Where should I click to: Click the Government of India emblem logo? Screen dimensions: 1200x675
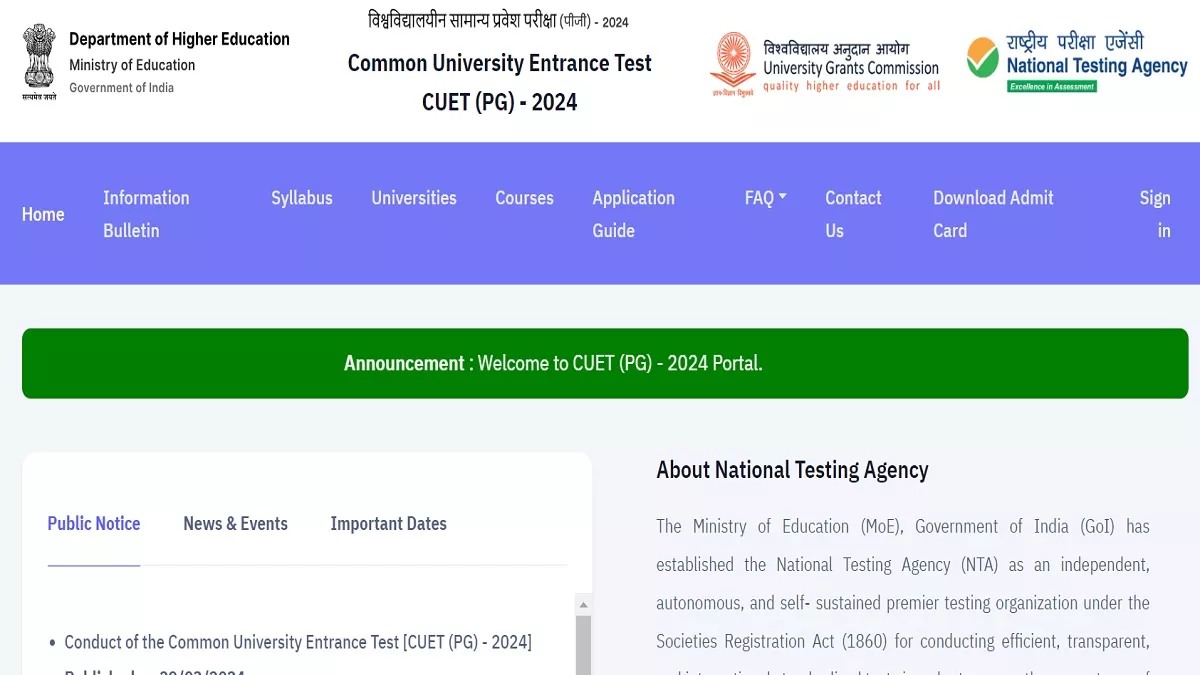point(41,62)
